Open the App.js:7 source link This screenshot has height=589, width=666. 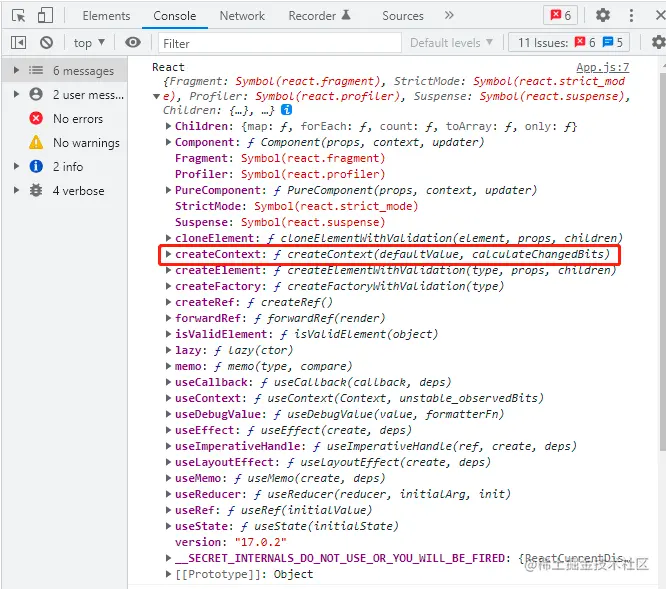pyautogui.click(x=602, y=67)
